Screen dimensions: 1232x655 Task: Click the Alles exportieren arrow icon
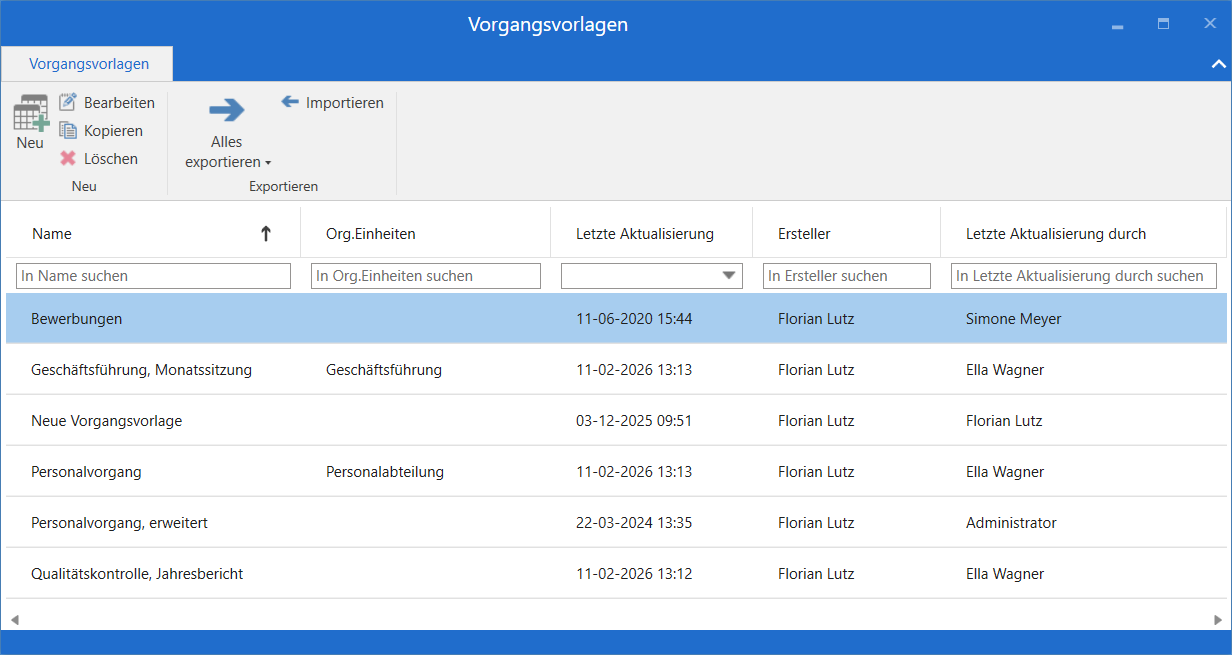click(x=227, y=110)
